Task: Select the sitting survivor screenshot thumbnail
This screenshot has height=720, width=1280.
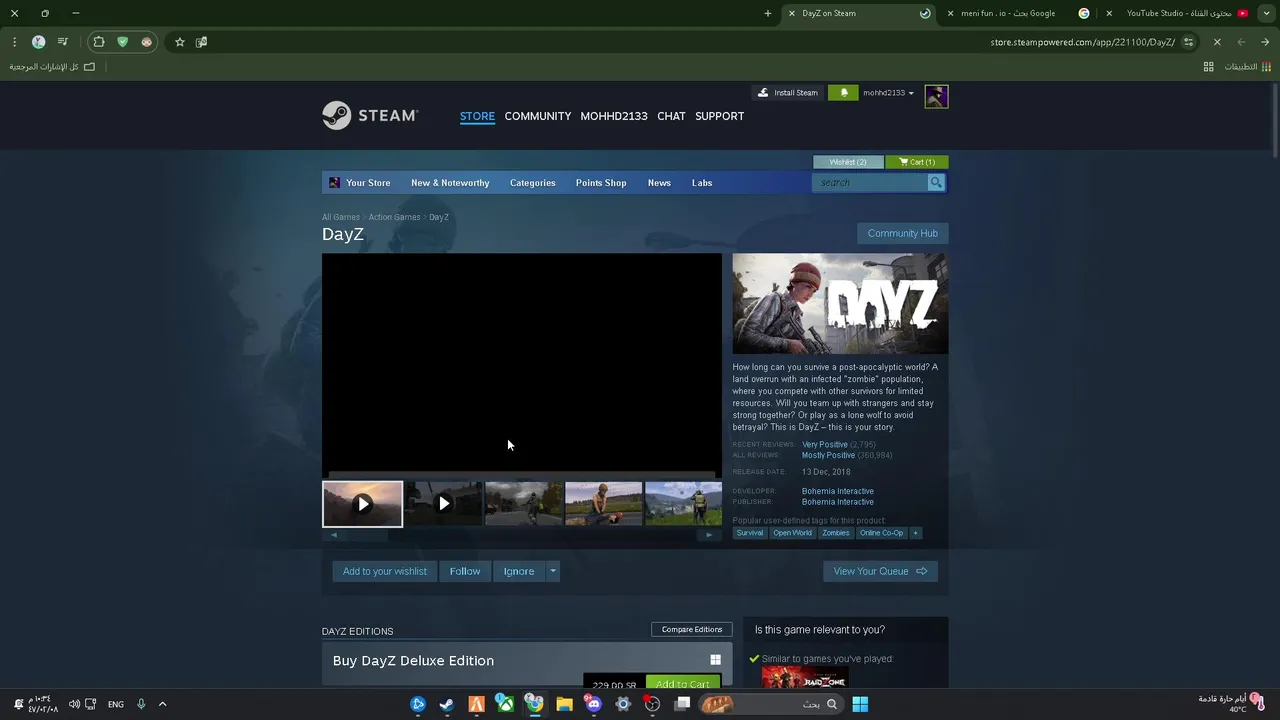Action: coord(604,504)
